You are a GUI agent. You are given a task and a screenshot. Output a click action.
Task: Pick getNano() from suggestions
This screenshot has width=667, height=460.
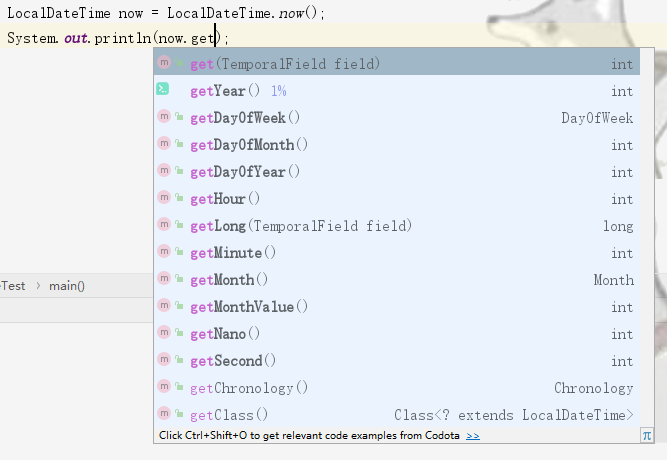point(396,334)
